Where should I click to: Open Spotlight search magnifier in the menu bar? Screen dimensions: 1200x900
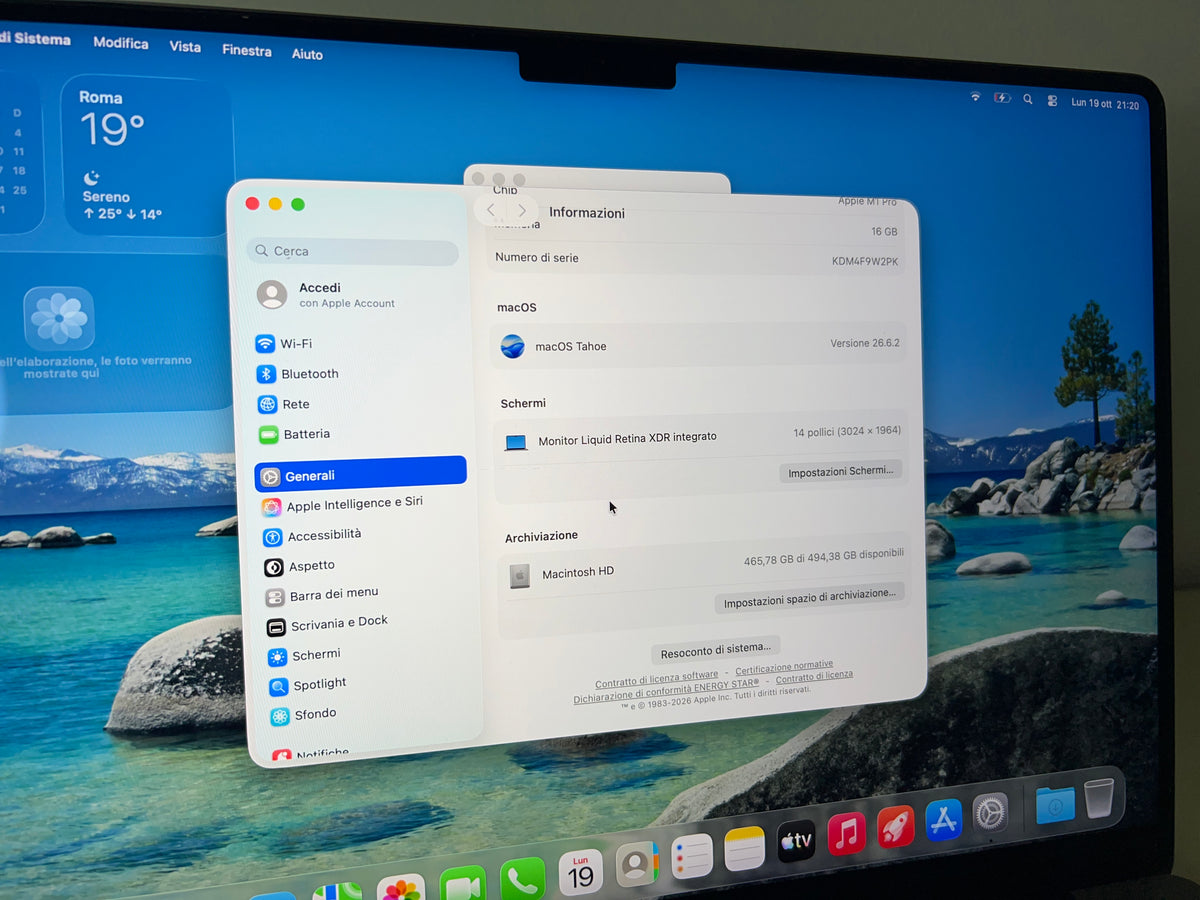tap(1028, 100)
